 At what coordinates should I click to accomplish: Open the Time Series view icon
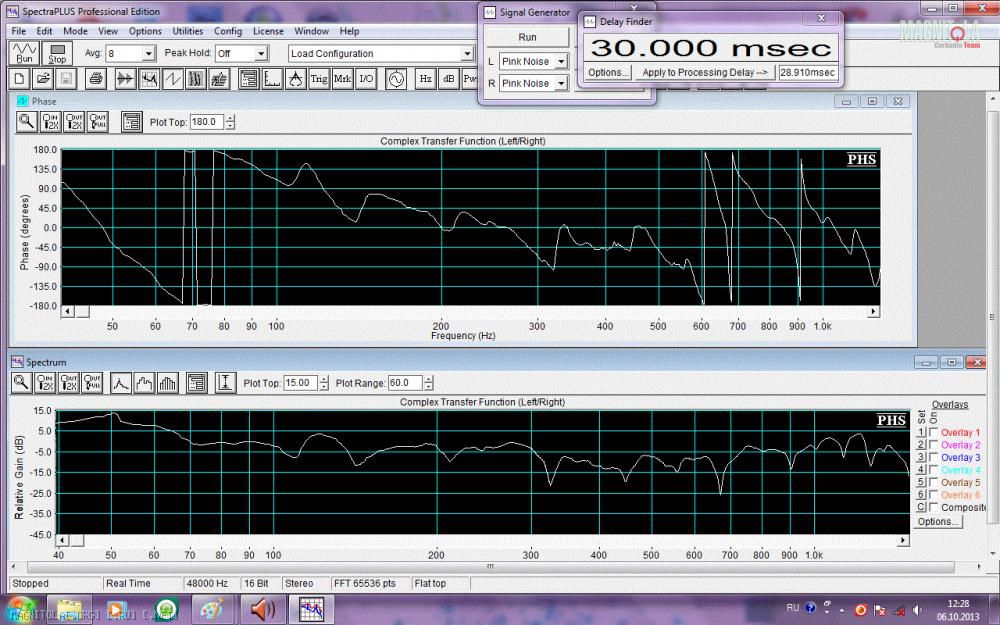(126, 79)
